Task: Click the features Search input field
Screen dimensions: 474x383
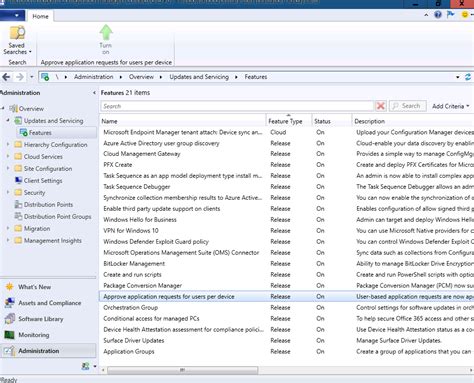Action: coord(237,106)
